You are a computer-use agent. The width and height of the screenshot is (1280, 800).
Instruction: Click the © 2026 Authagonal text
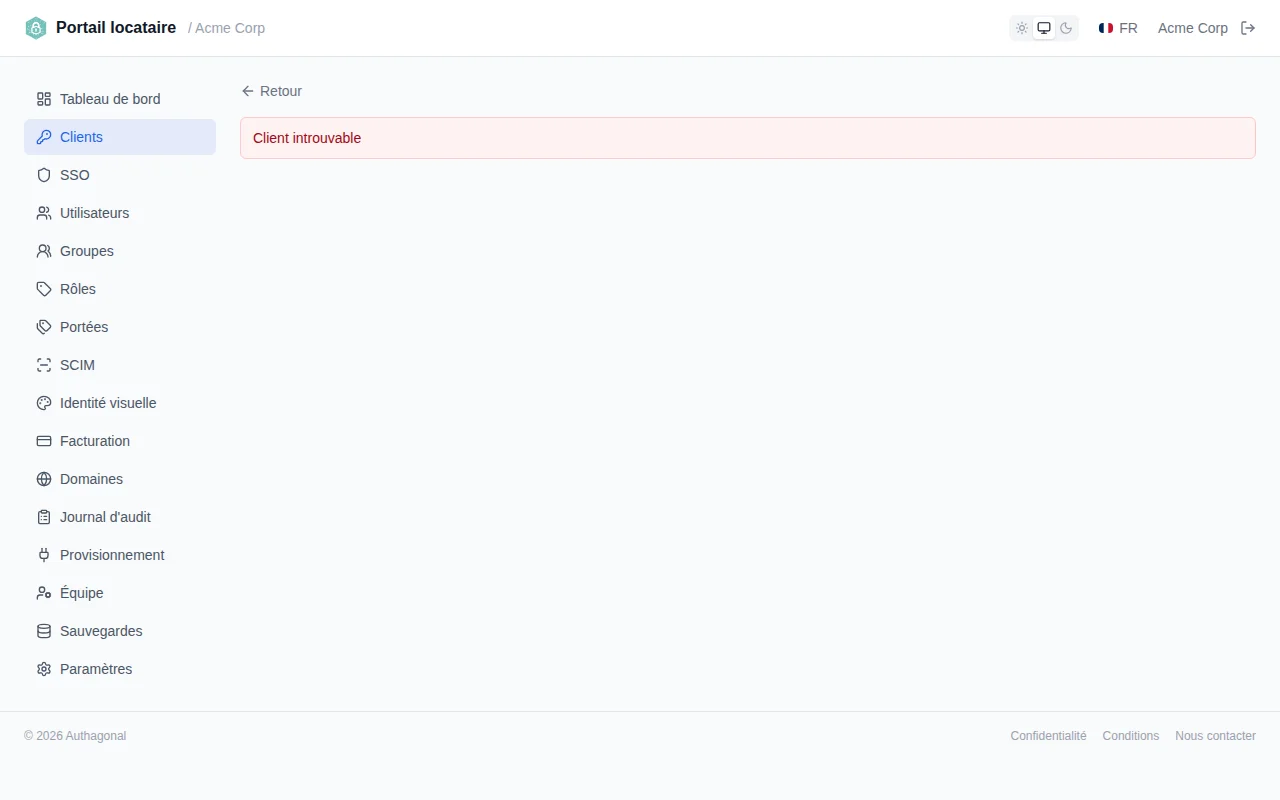[x=75, y=736]
